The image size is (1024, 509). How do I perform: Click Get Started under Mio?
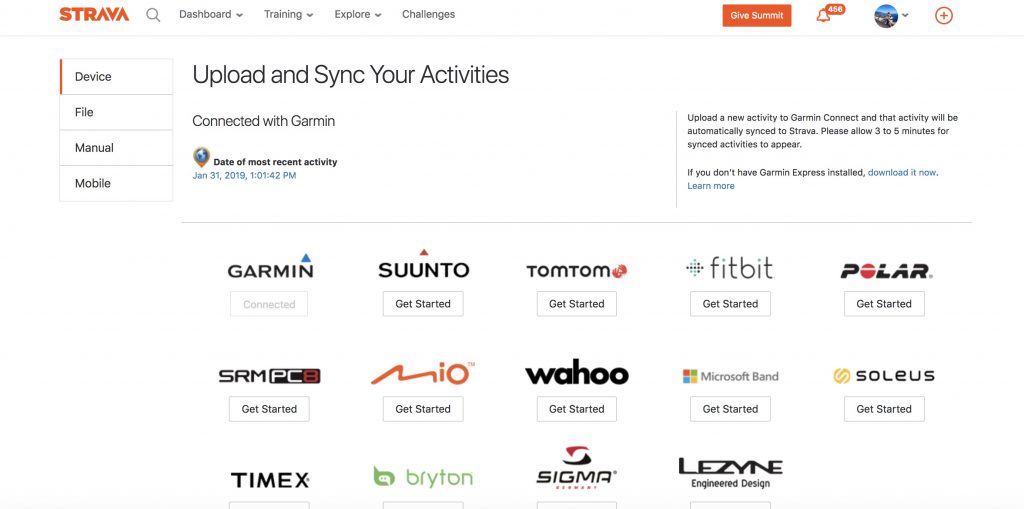[423, 409]
